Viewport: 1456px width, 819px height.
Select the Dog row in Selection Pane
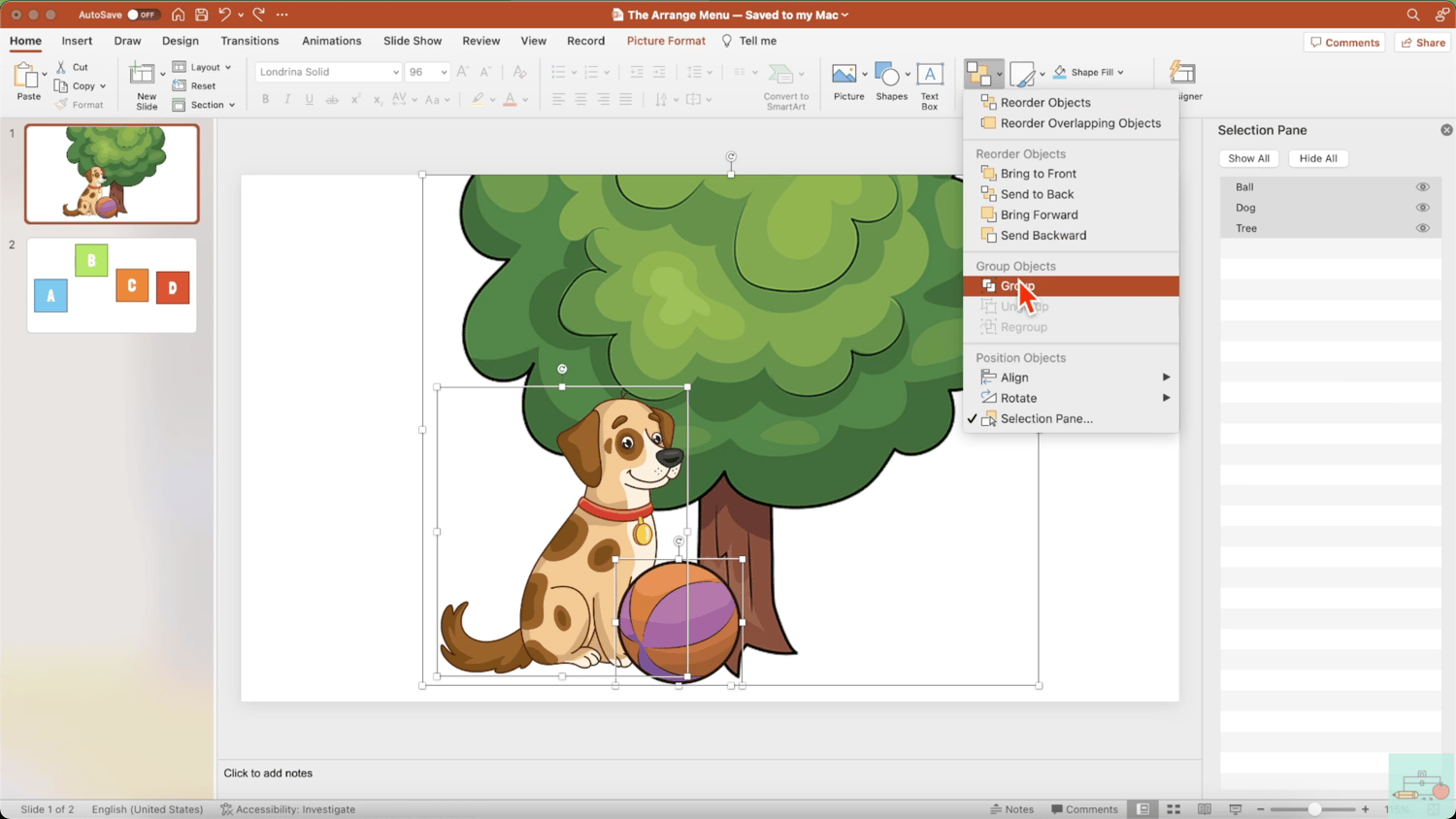1330,208
